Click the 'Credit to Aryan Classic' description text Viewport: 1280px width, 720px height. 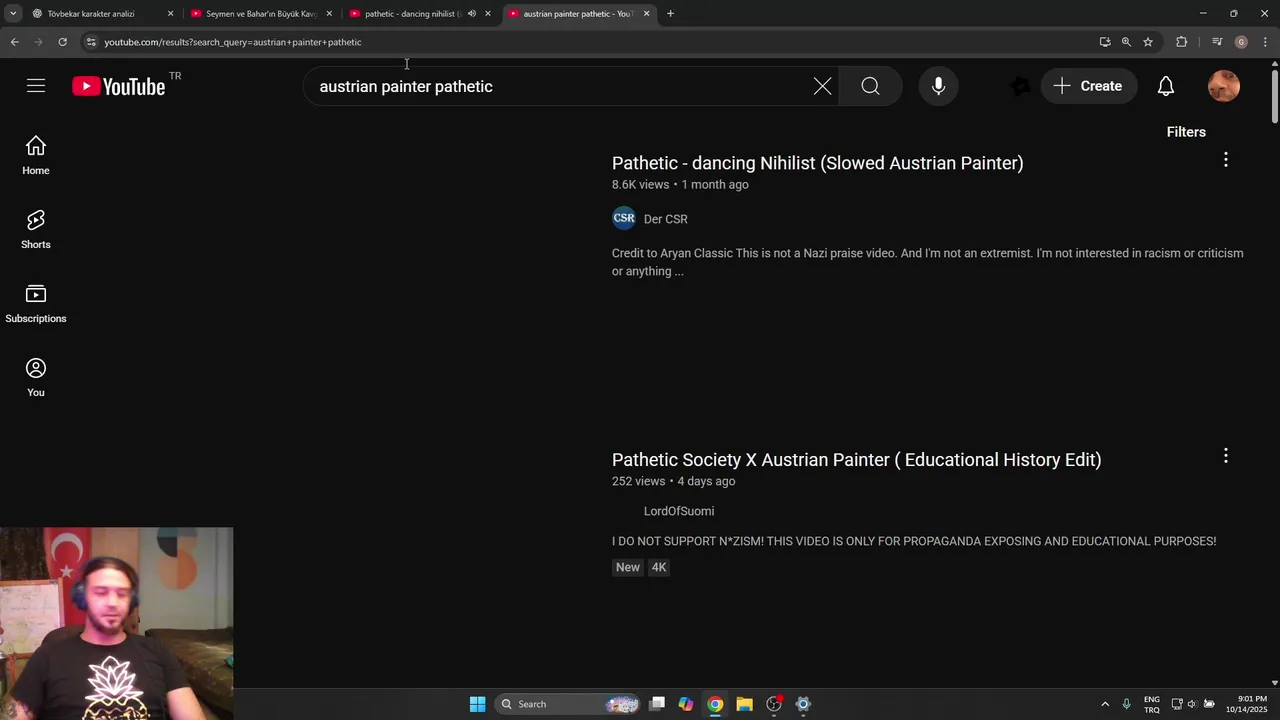coord(927,262)
